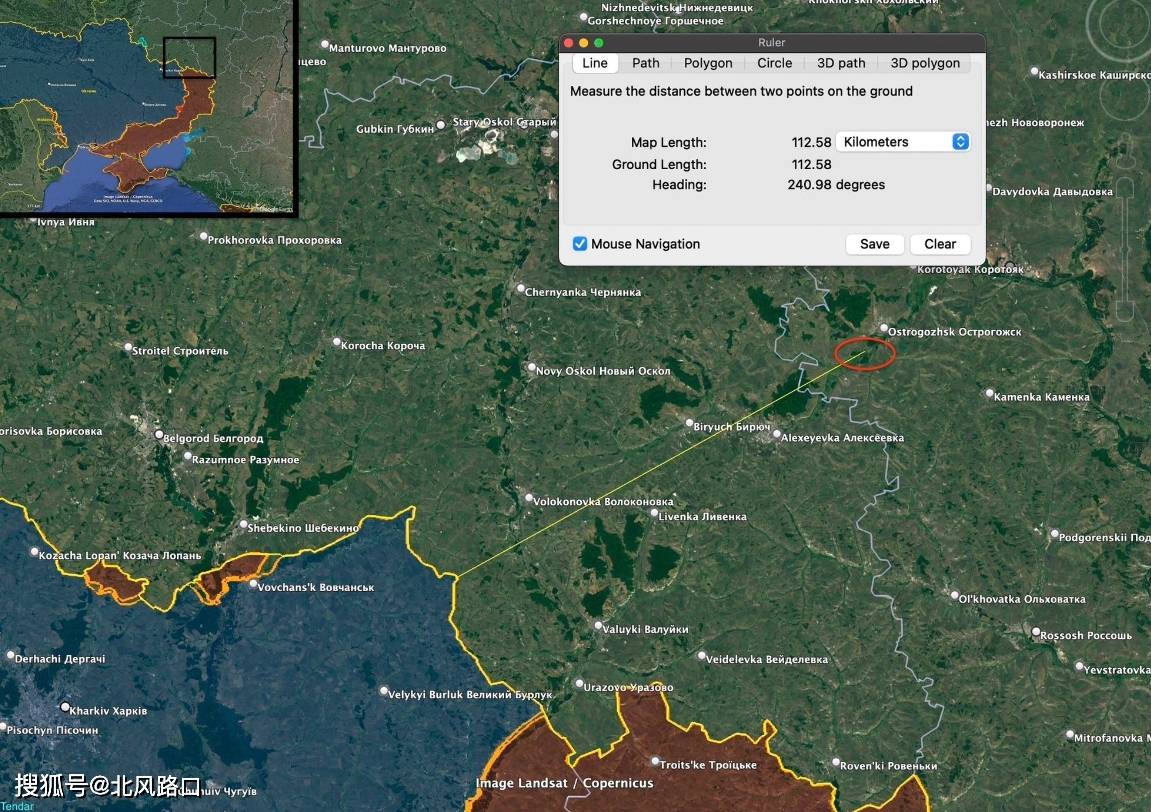This screenshot has width=1151, height=812.
Task: Click the Valuyki placemark dot
Action: [598, 626]
